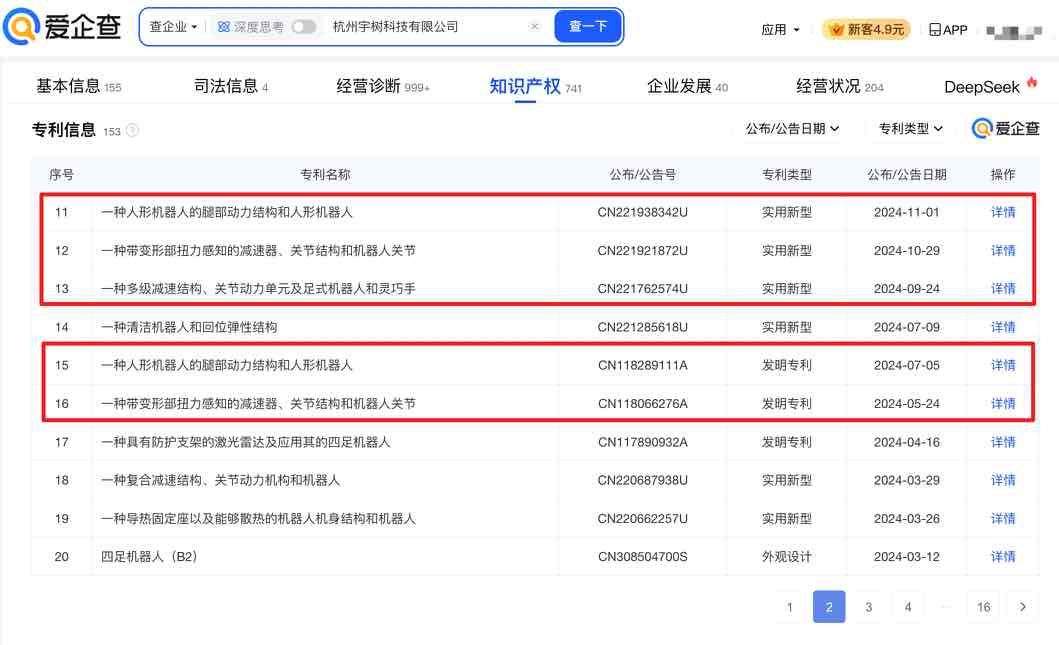Switch to the 企业发展 tab

click(687, 86)
